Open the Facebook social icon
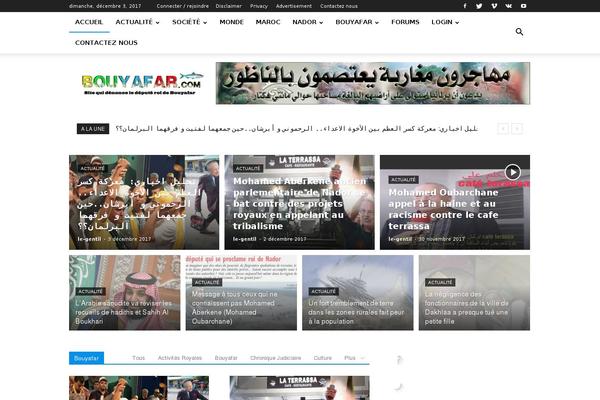Screen dimensions: 600x400 tap(465, 6)
